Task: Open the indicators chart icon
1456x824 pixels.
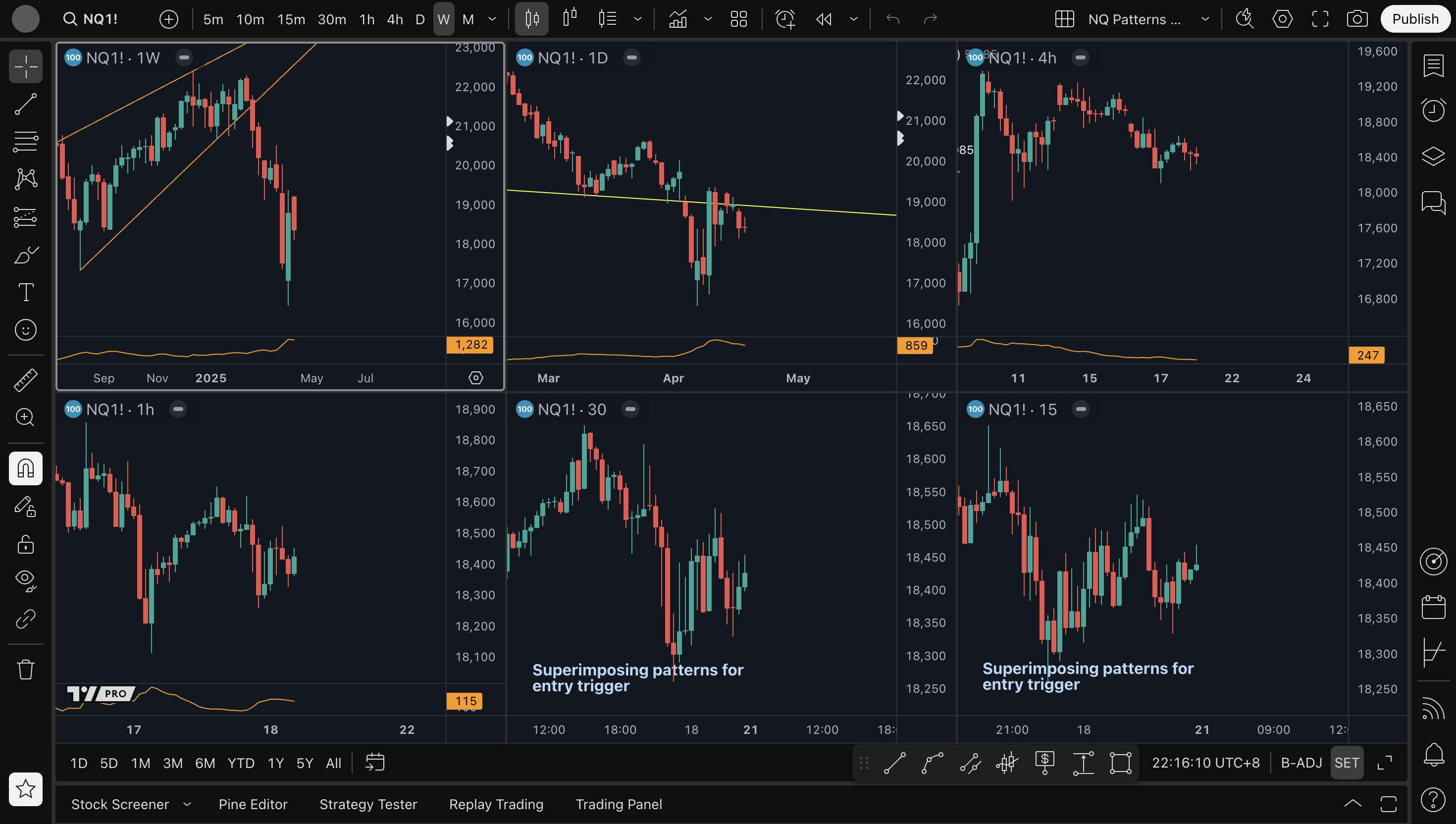Action: 677,19
